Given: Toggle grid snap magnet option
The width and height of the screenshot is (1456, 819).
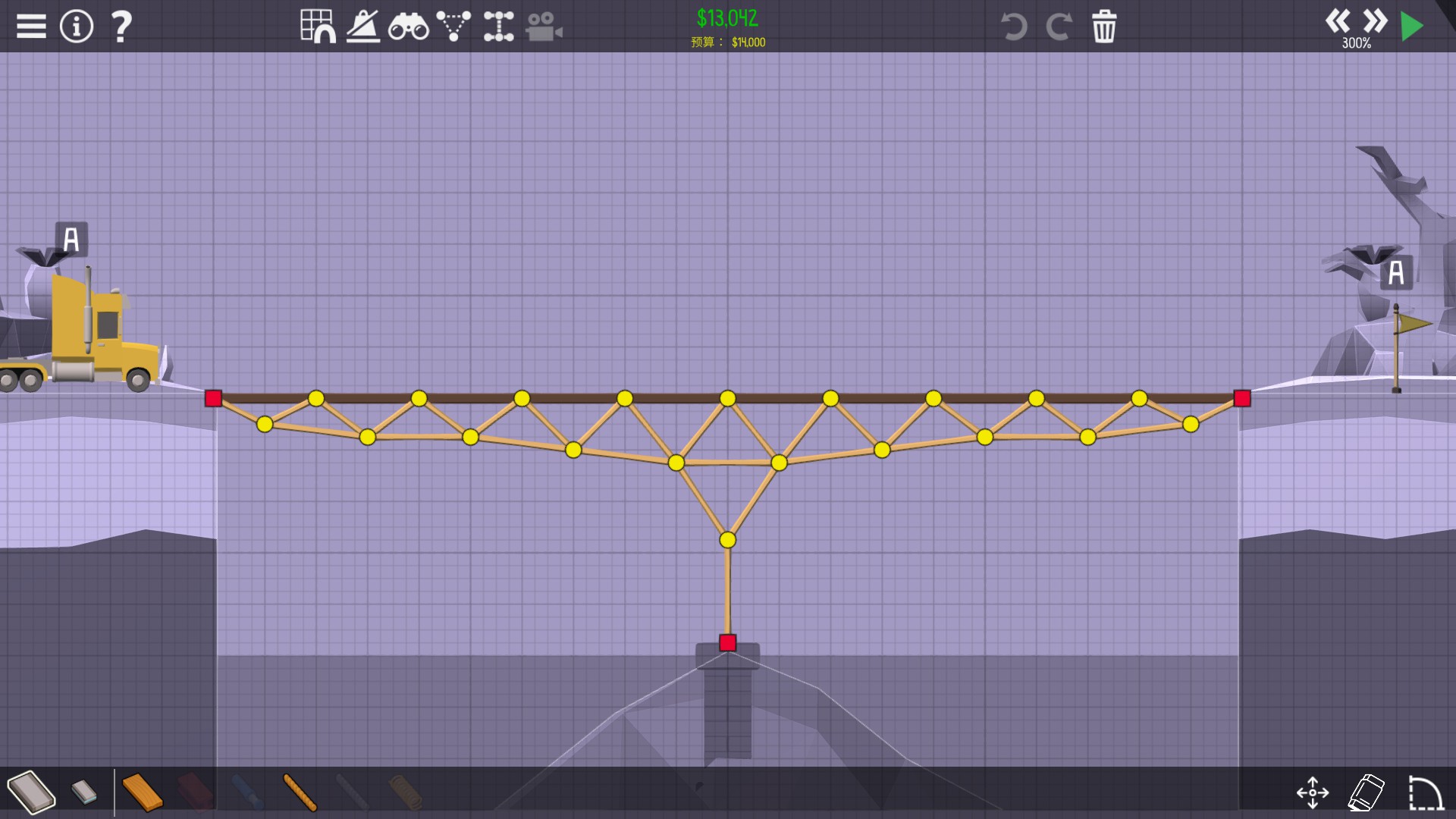Looking at the screenshot, I should coord(318,27).
